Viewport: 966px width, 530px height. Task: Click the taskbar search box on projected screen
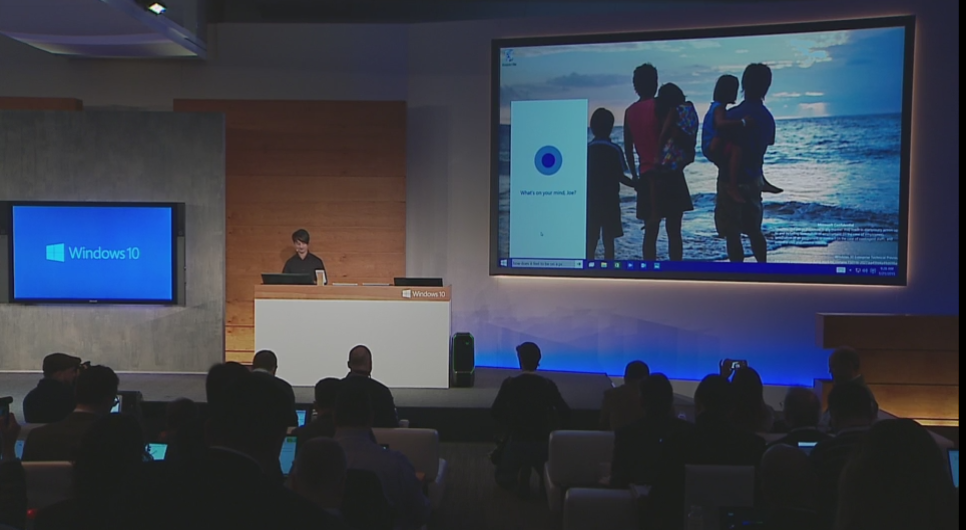click(547, 264)
